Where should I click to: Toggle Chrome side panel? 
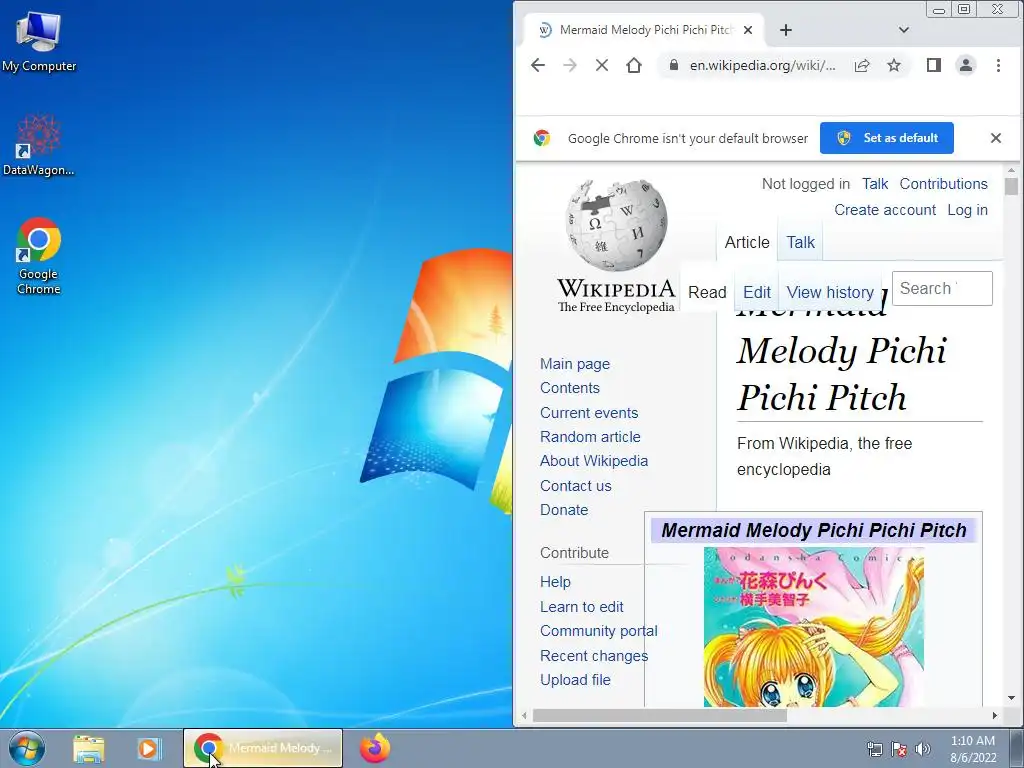tap(933, 65)
